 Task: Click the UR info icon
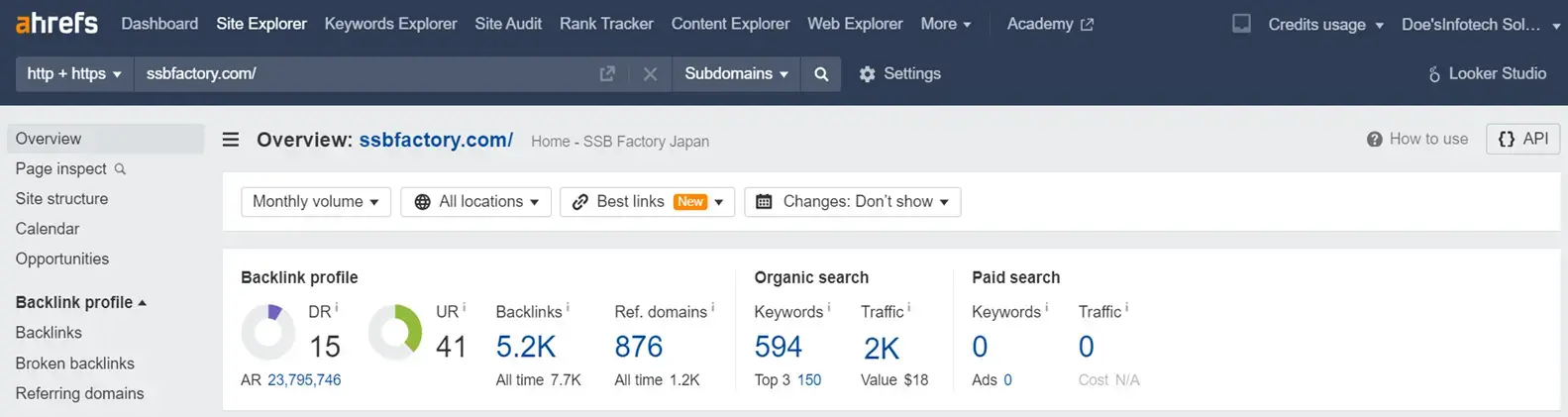coord(464,308)
